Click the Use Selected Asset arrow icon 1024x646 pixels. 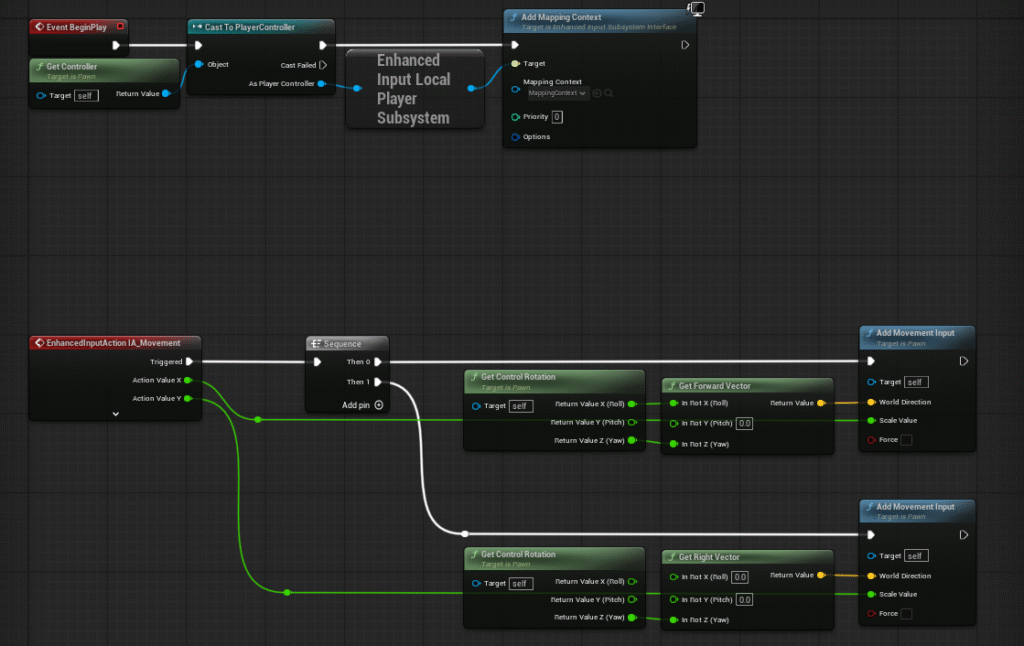[x=597, y=93]
